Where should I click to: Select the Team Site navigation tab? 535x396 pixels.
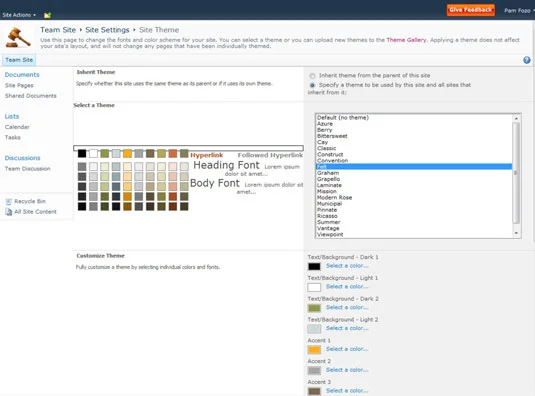pyautogui.click(x=19, y=60)
